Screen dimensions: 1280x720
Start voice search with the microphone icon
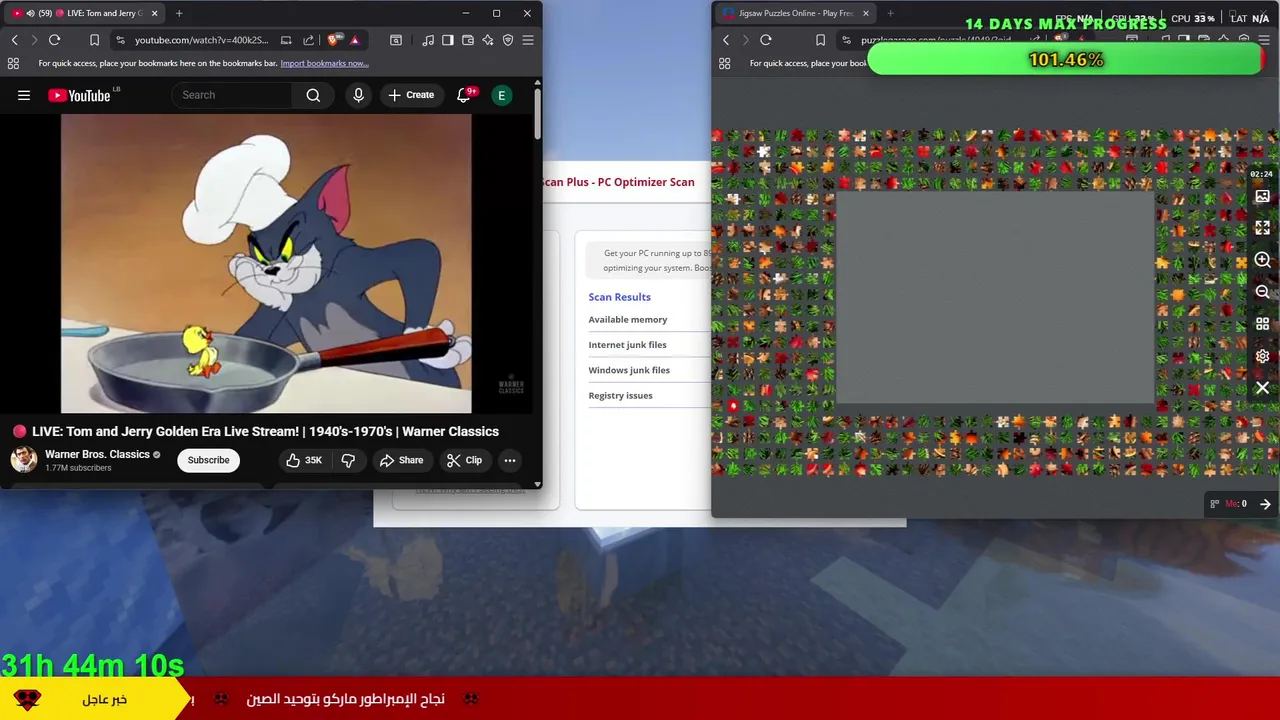pos(358,95)
